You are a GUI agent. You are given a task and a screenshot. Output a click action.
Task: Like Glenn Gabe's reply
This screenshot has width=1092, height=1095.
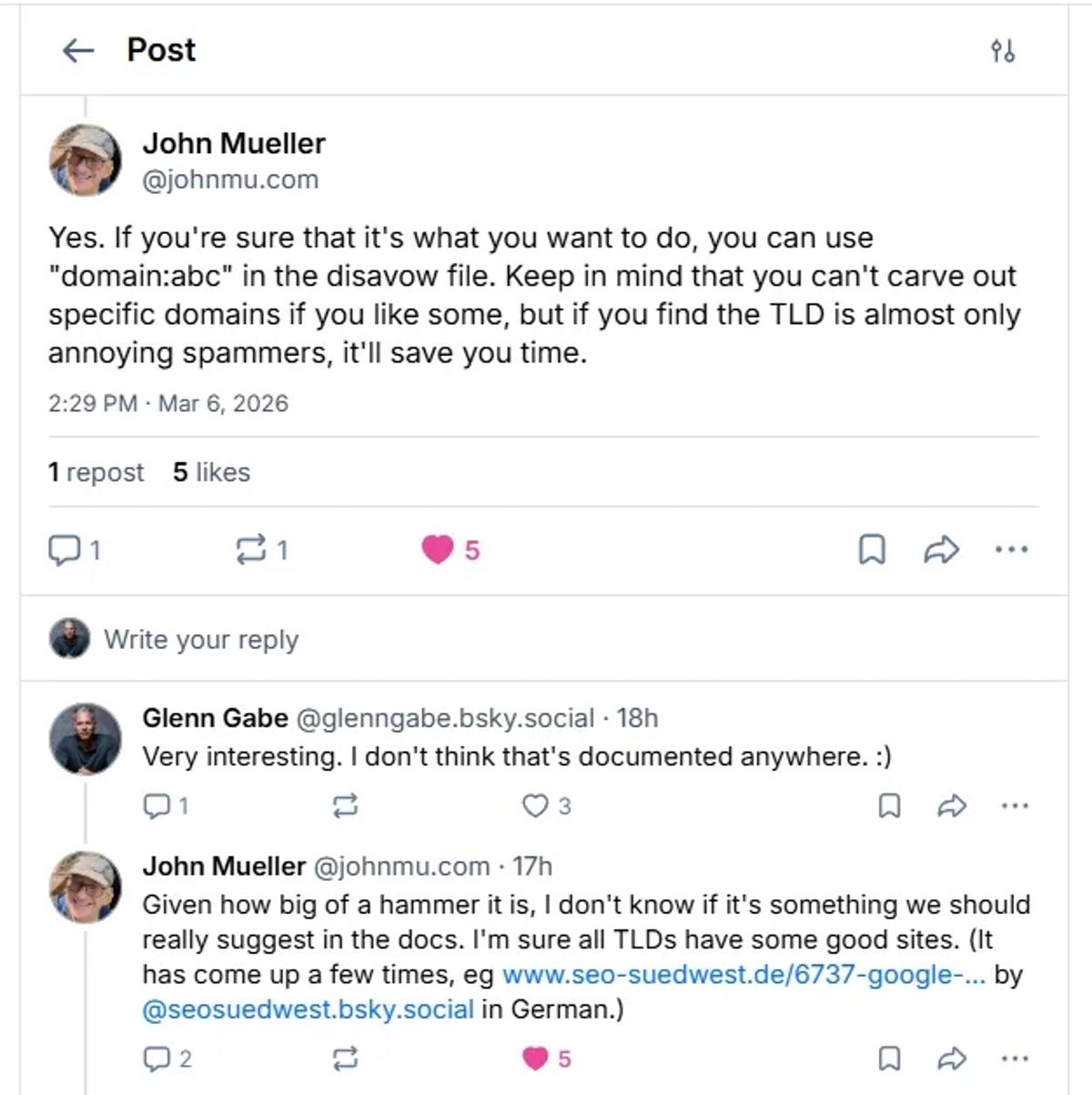click(533, 805)
